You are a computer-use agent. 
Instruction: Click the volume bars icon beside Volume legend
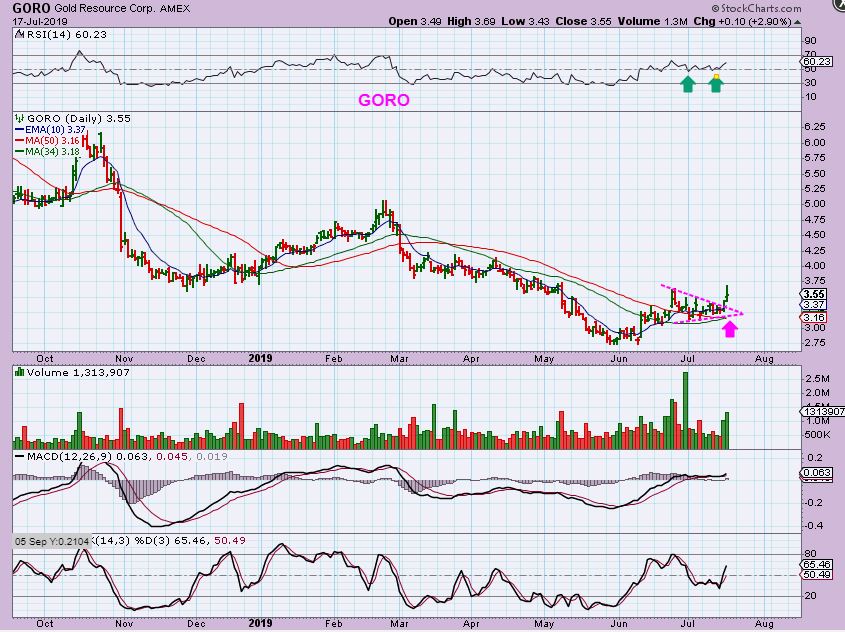[19, 372]
